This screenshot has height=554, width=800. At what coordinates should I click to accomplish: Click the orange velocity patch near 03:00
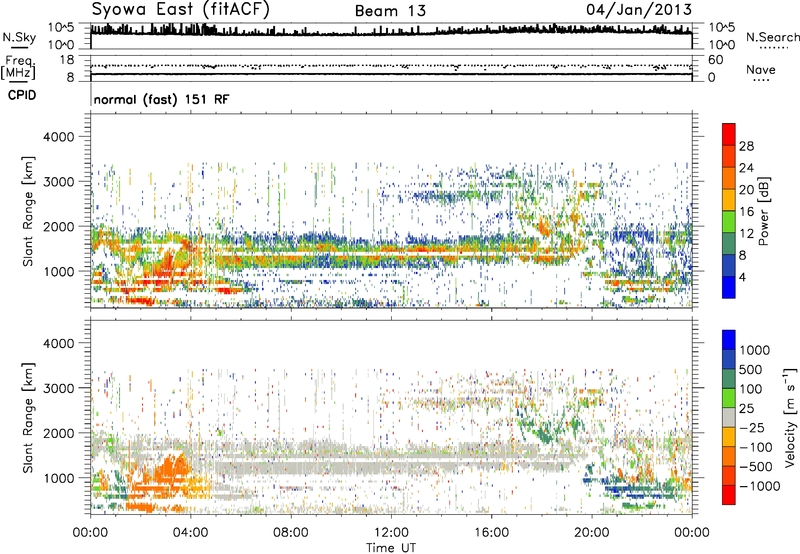pyautogui.click(x=170, y=470)
